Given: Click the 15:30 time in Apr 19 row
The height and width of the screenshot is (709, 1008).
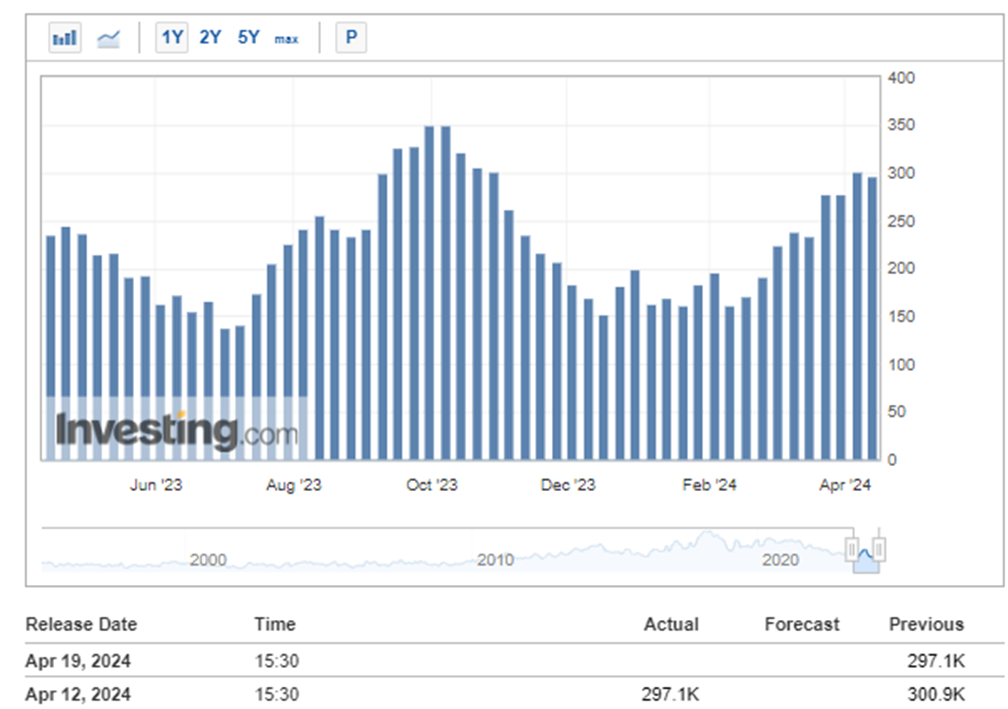Looking at the screenshot, I should 276,661.
